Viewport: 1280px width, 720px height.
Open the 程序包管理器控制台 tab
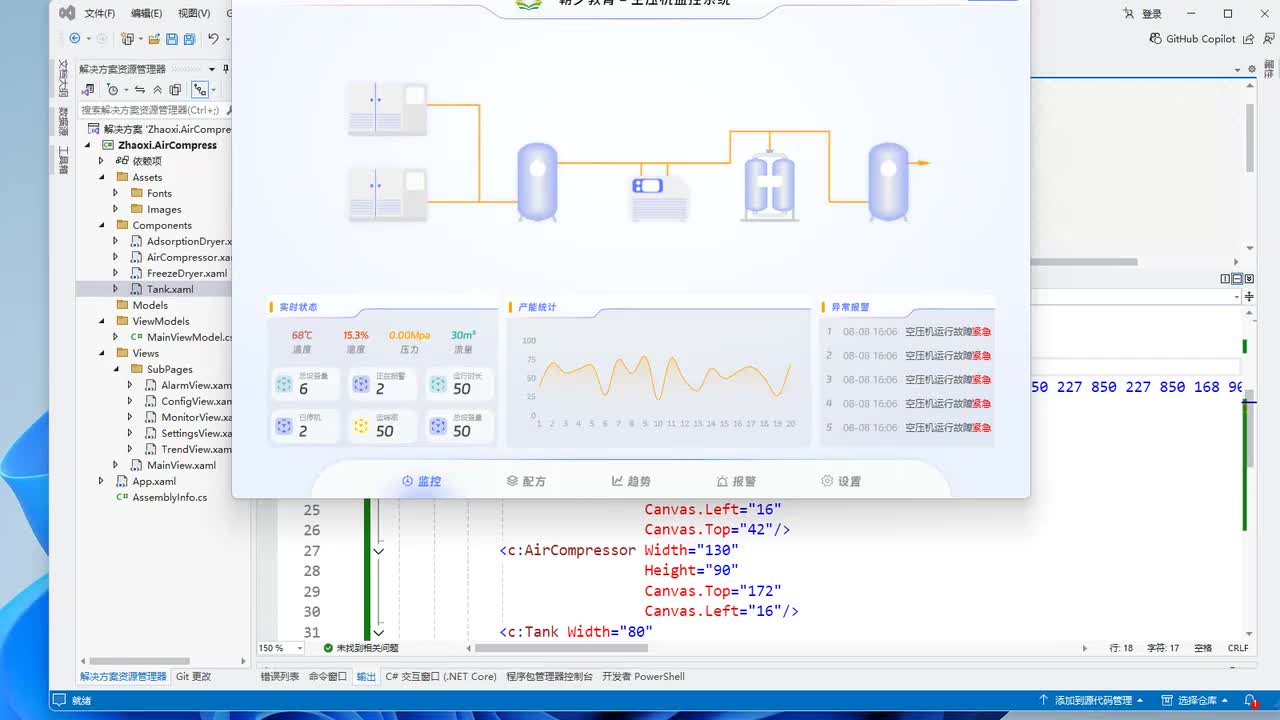click(x=549, y=676)
